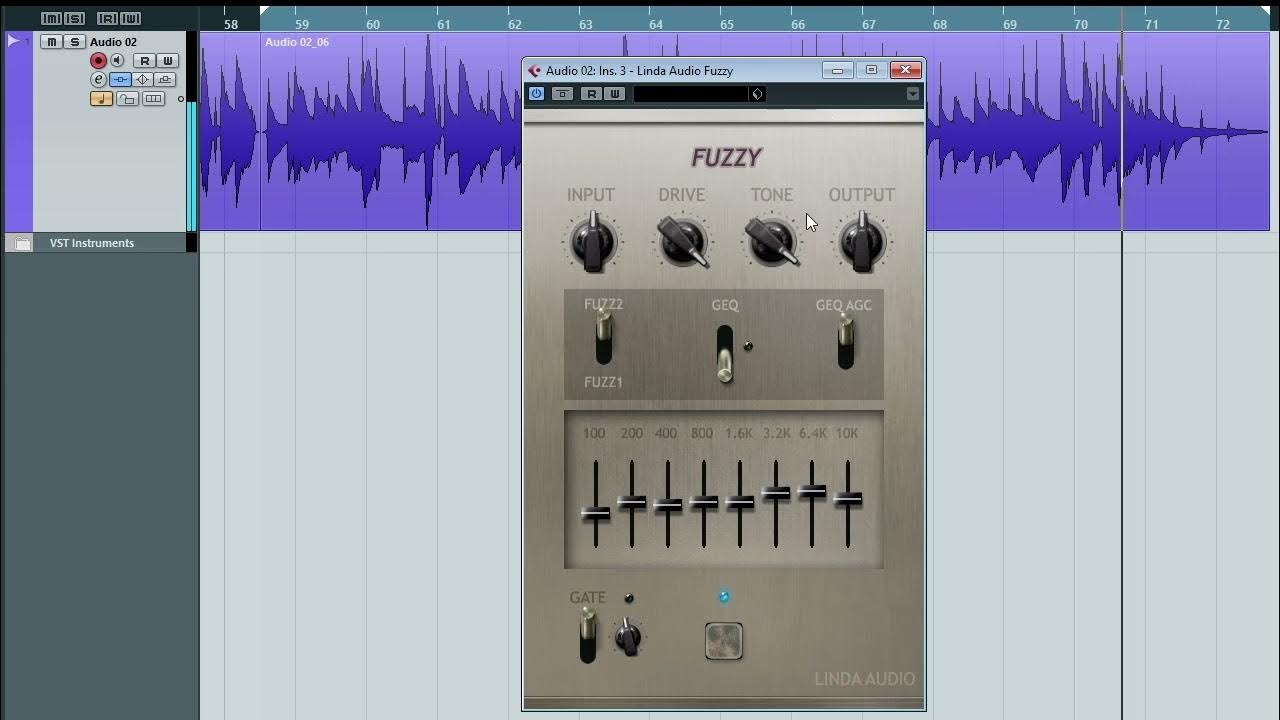The image size is (1280, 720).
Task: Click the 3.2K EQ fader
Action: point(776,493)
